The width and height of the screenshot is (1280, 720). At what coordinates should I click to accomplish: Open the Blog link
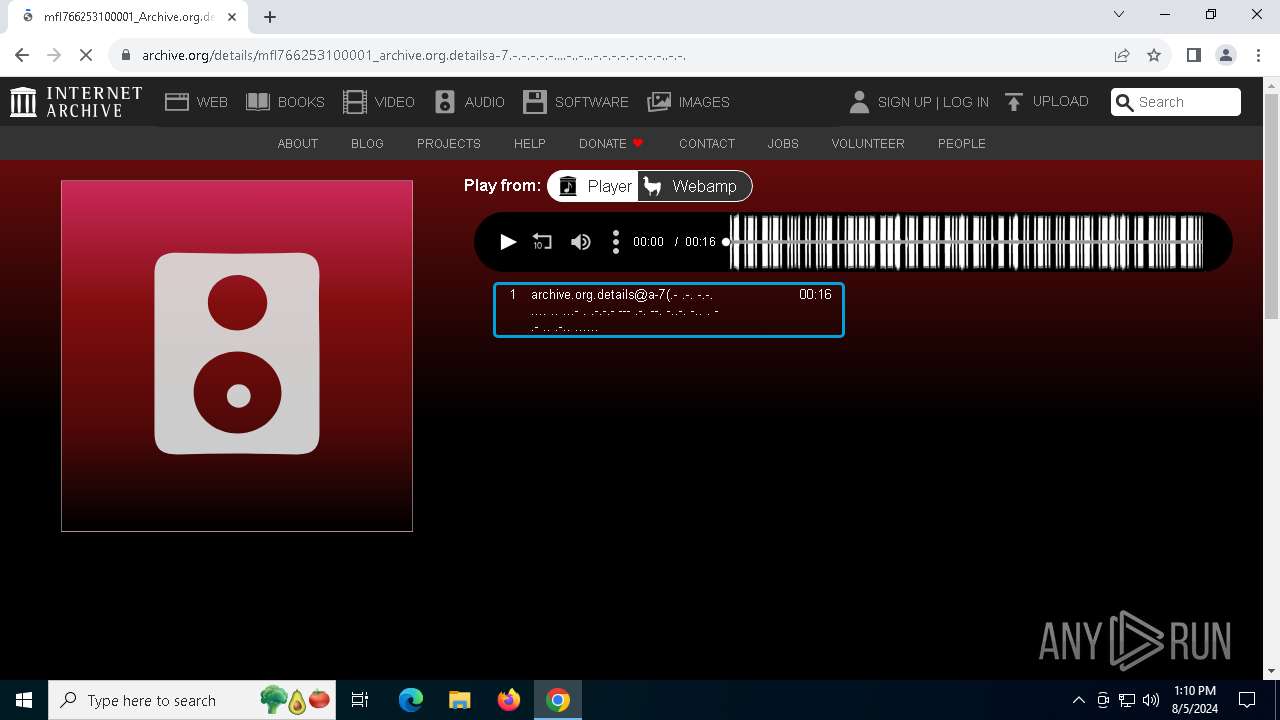367,143
